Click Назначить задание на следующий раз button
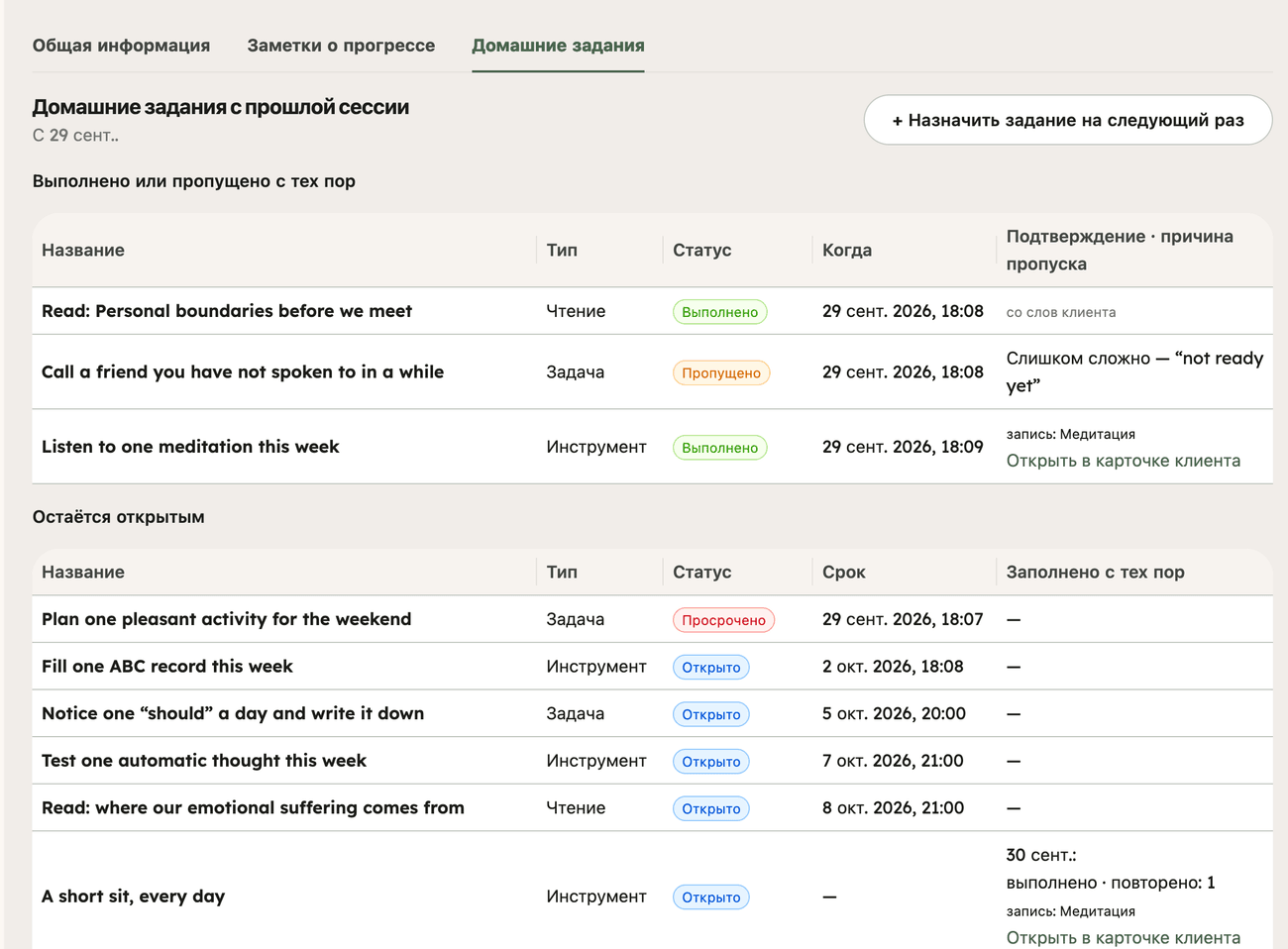Image resolution: width=1288 pixels, height=949 pixels. tap(1068, 120)
